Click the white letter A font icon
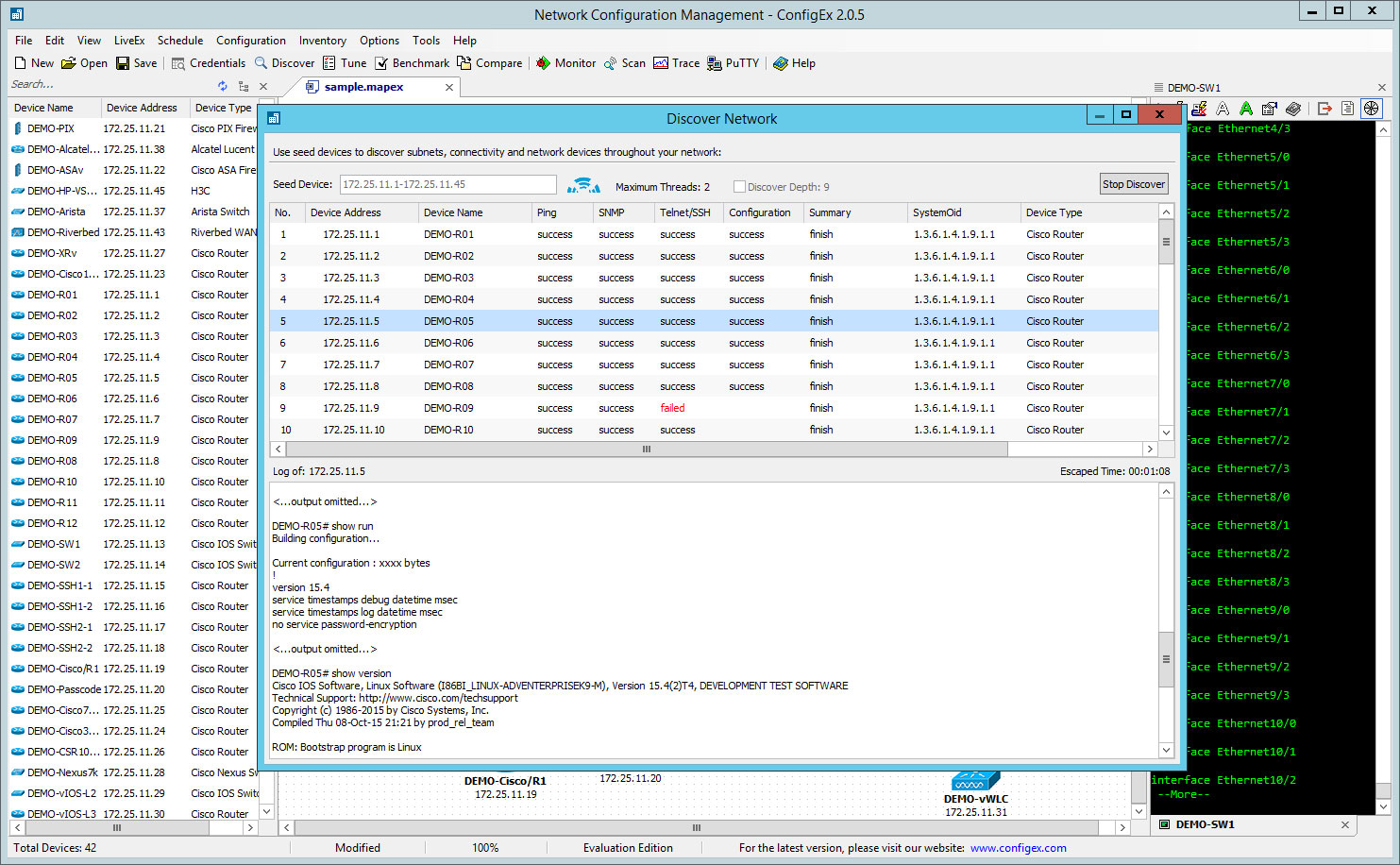 (1223, 109)
